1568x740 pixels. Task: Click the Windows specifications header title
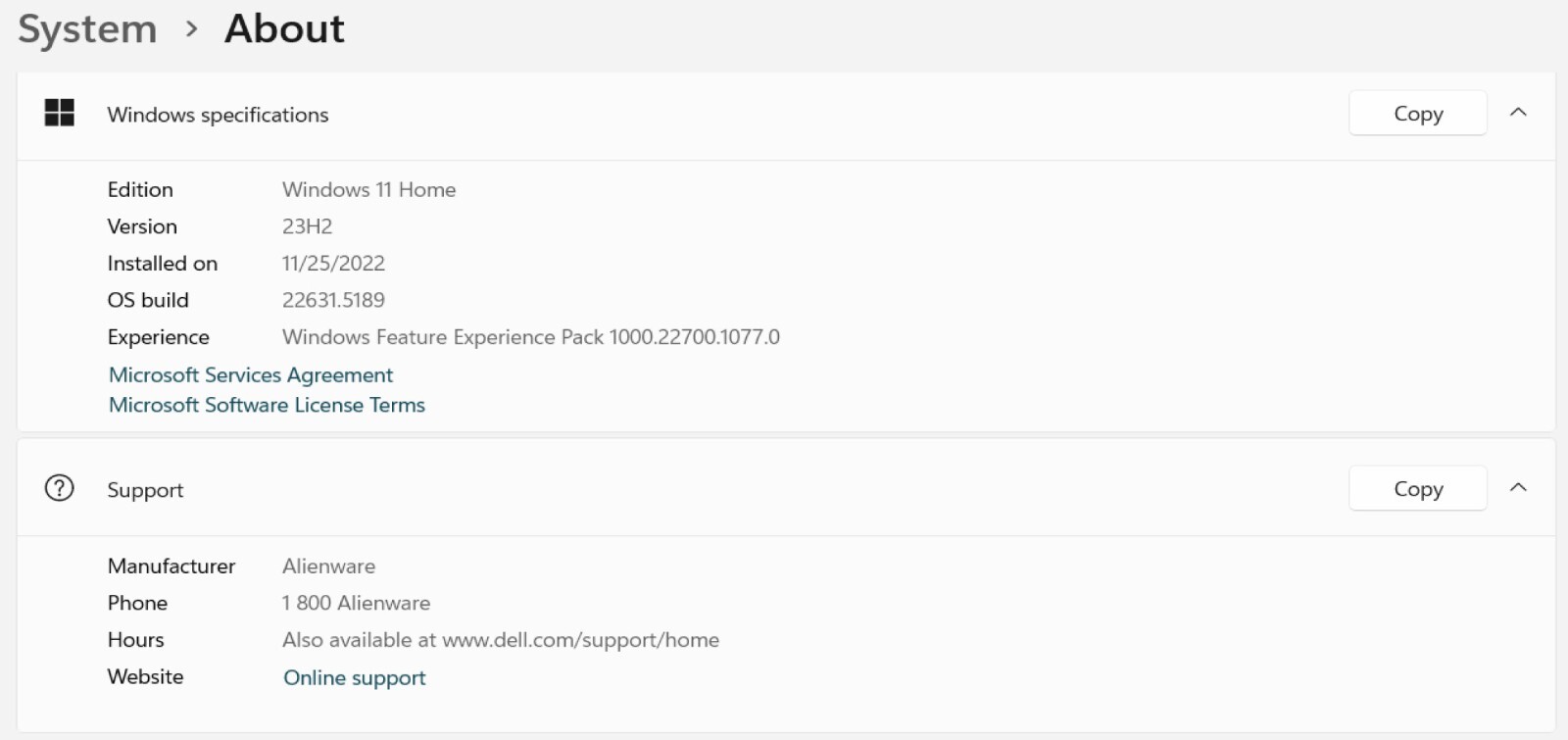218,115
